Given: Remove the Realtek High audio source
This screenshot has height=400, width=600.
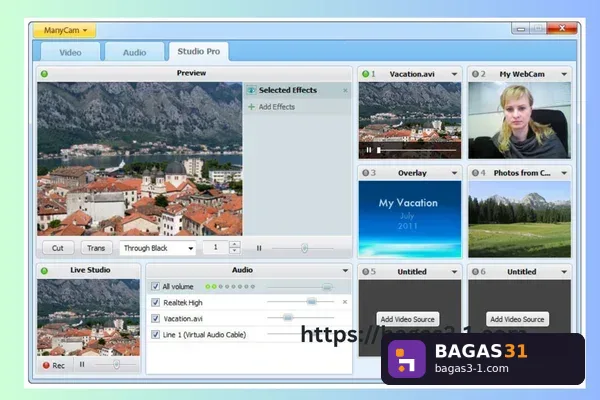Looking at the screenshot, I should [x=345, y=302].
